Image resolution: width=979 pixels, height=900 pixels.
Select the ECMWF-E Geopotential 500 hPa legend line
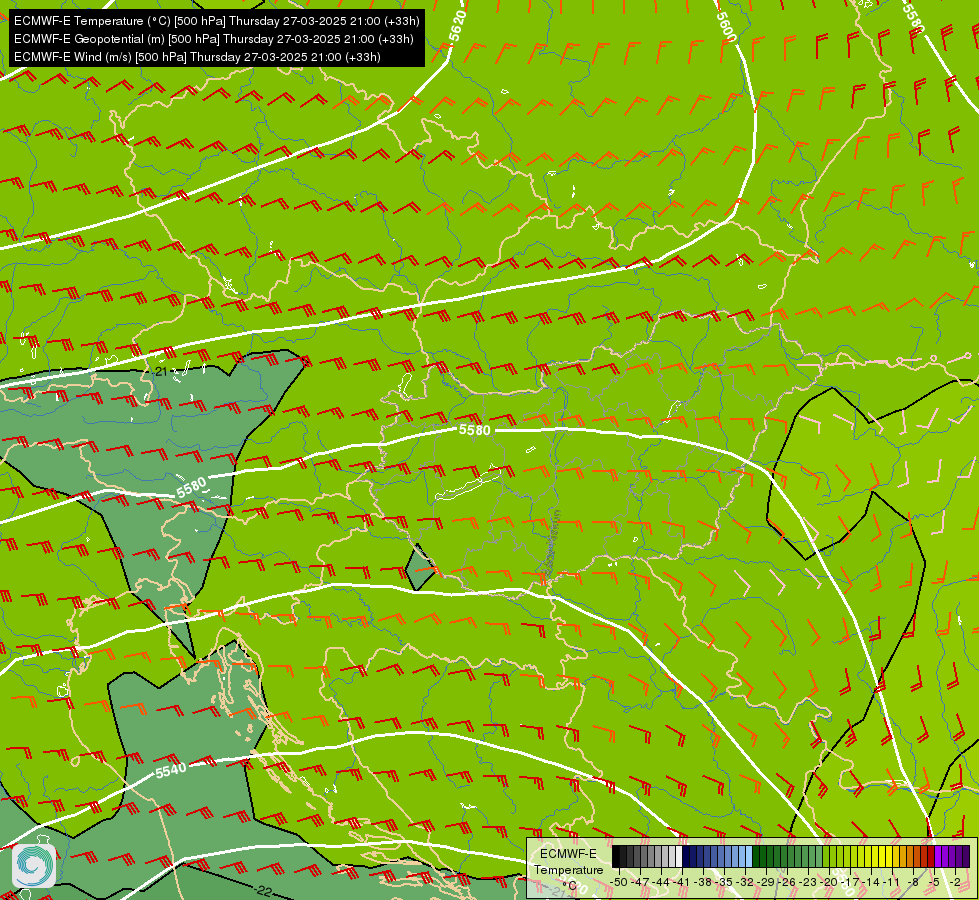point(214,39)
